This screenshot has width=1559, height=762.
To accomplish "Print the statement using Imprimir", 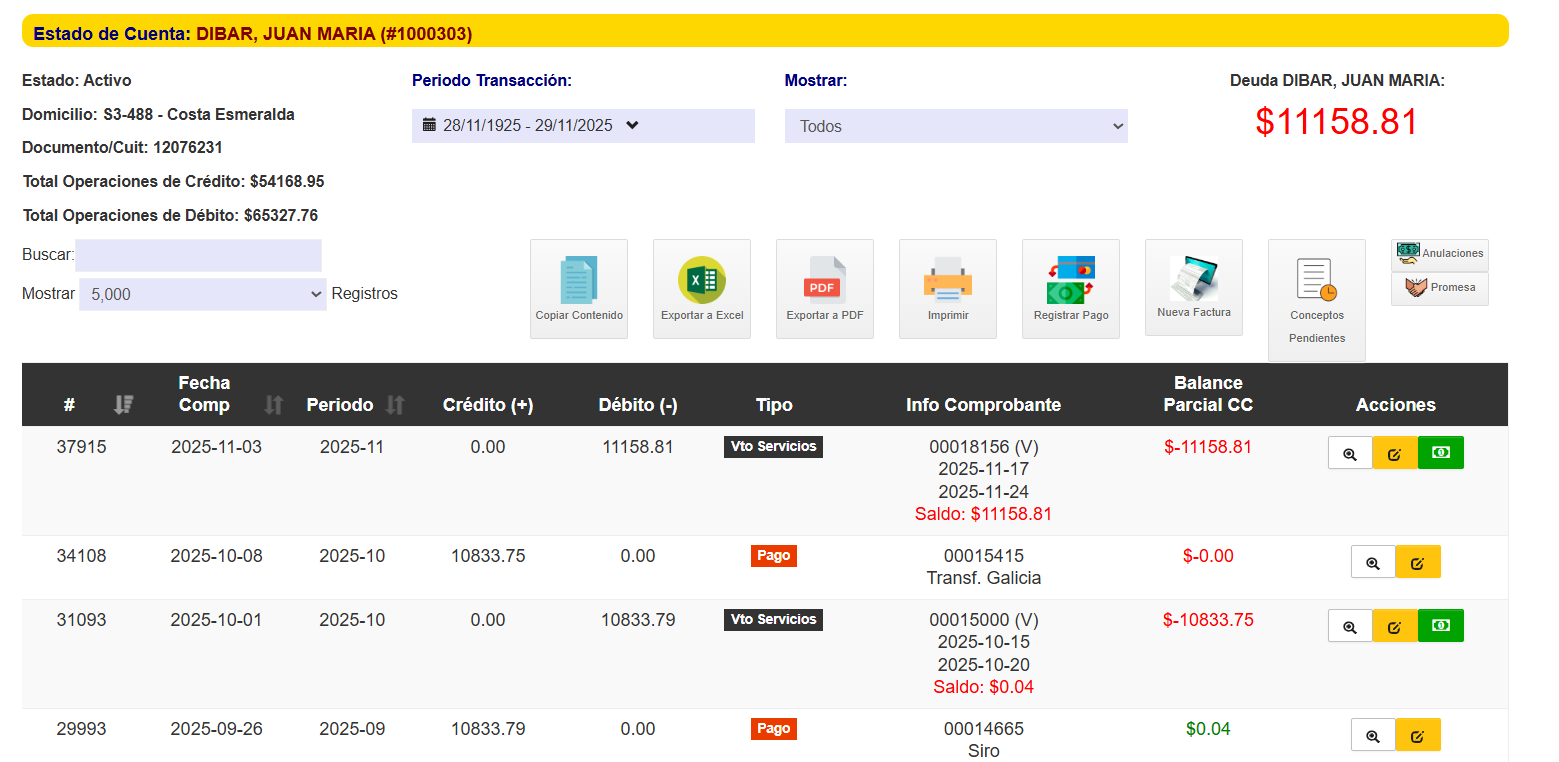I will [948, 288].
